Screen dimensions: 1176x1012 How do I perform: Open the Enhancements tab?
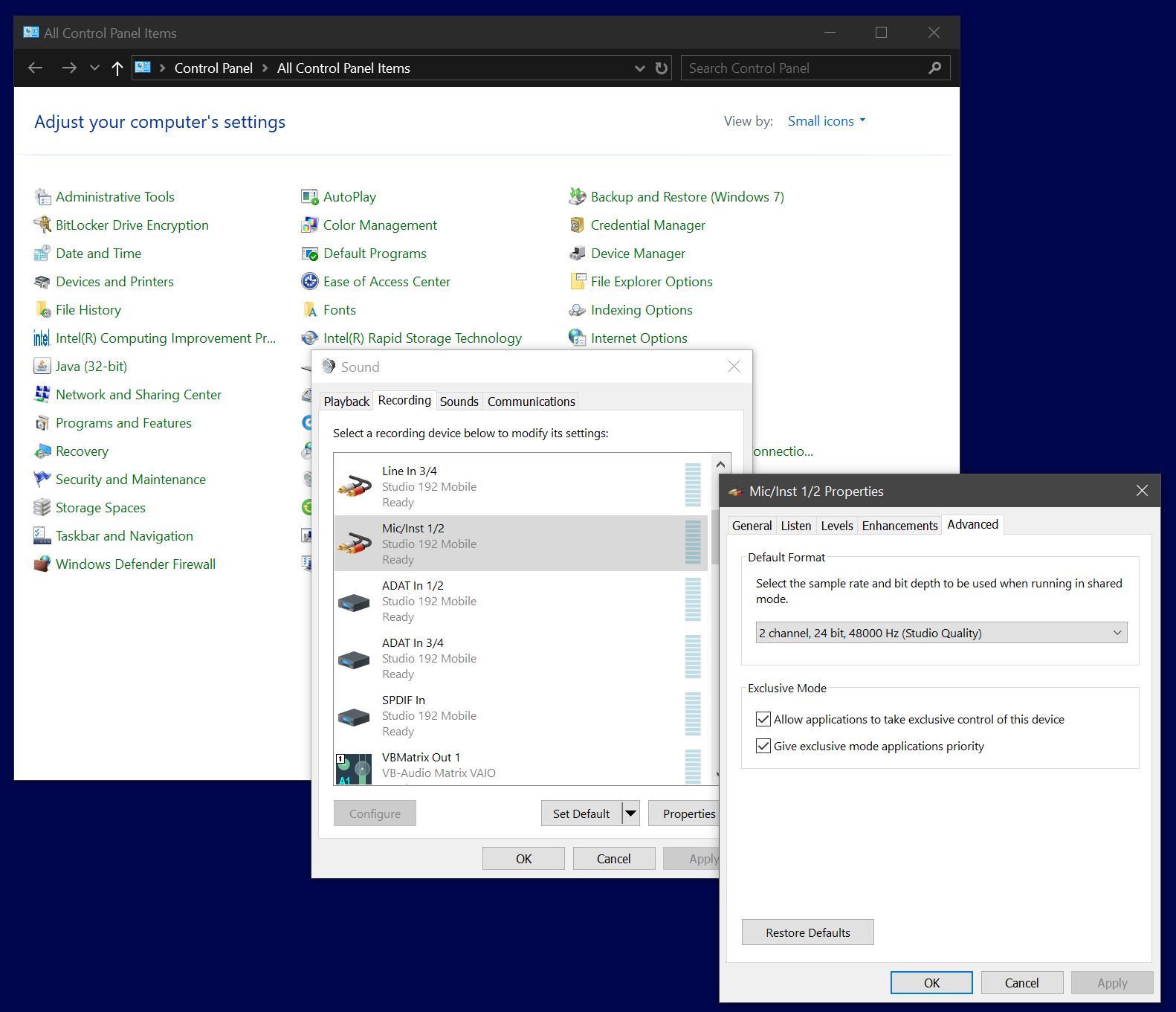click(x=899, y=526)
